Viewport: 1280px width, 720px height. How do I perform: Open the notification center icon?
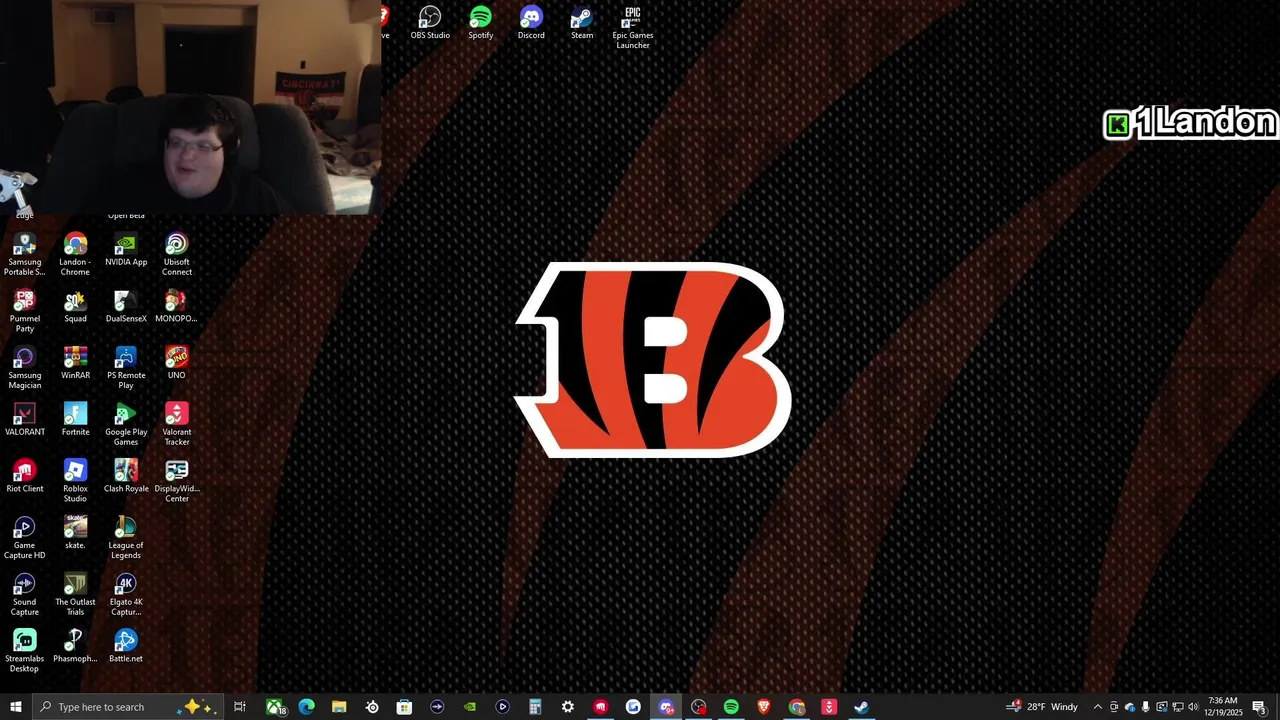point(1259,707)
